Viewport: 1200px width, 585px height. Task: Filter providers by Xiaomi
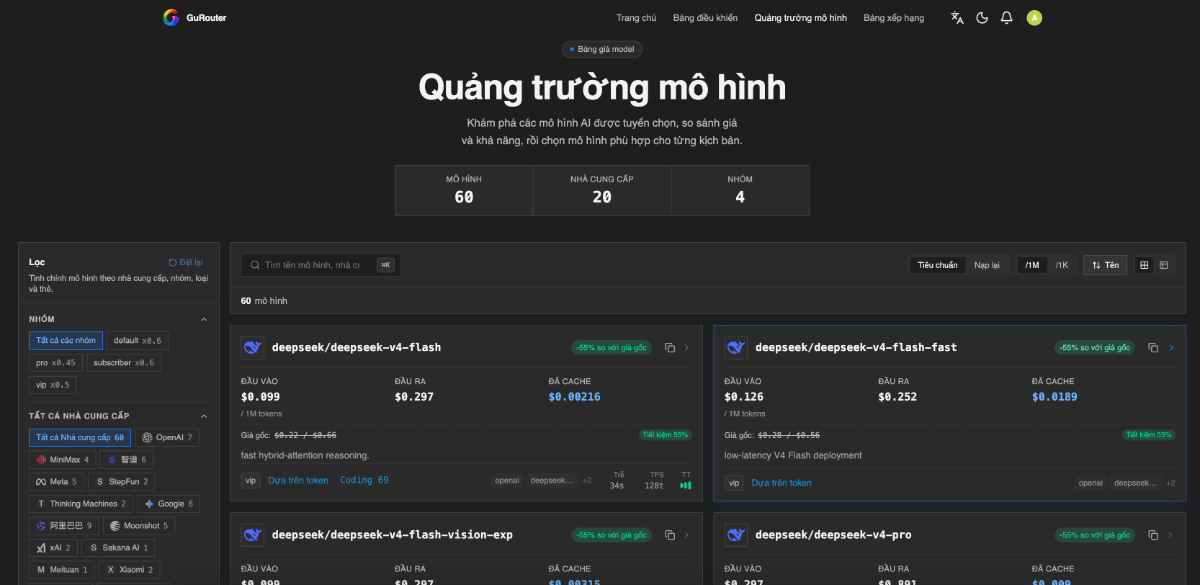(130, 570)
